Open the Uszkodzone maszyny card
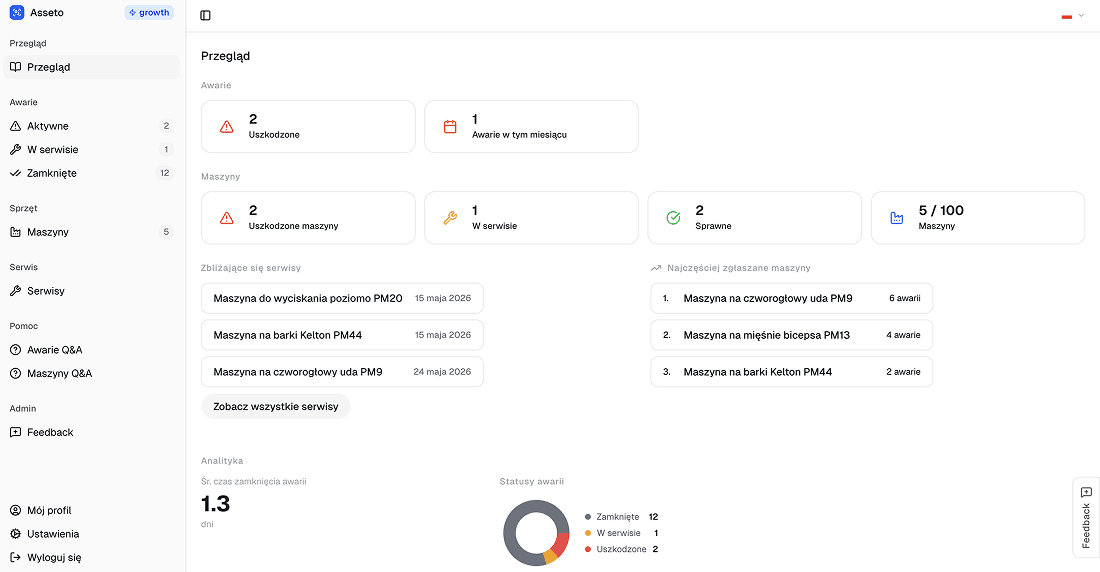Image resolution: width=1100 pixels, height=572 pixels. point(308,218)
